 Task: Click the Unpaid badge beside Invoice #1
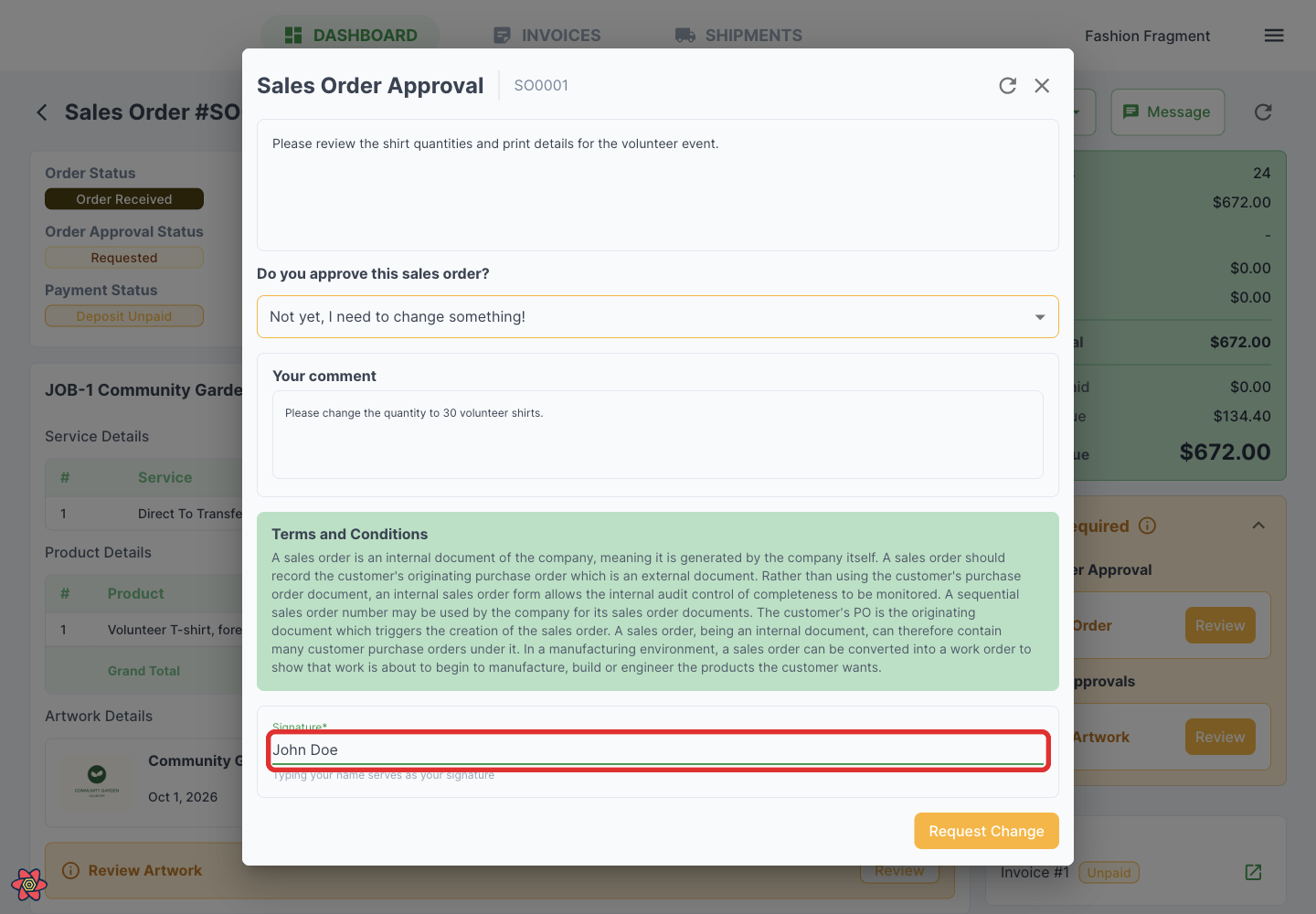click(1109, 873)
